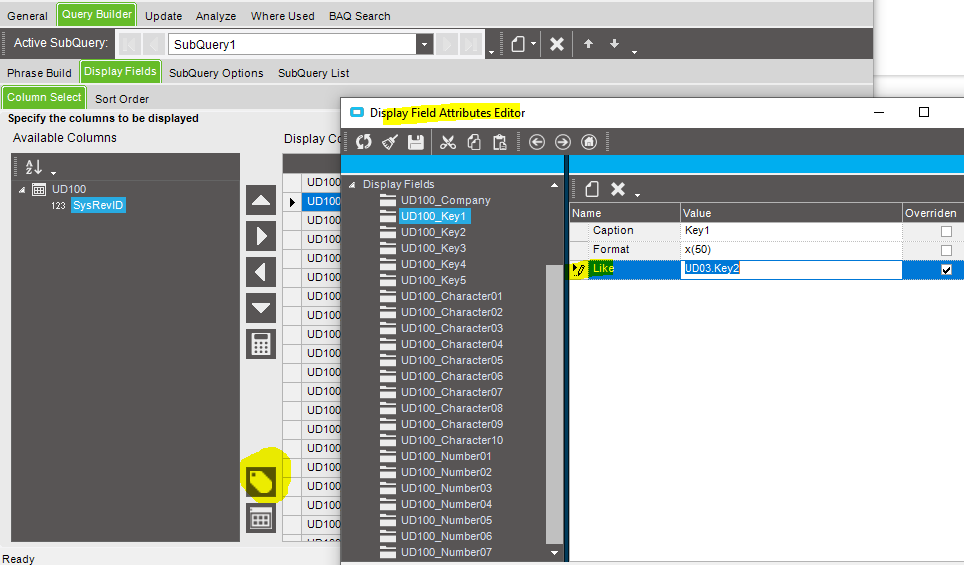Image resolution: width=964 pixels, height=565 pixels.
Task: Switch to Sort Order tab
Action: [x=122, y=99]
